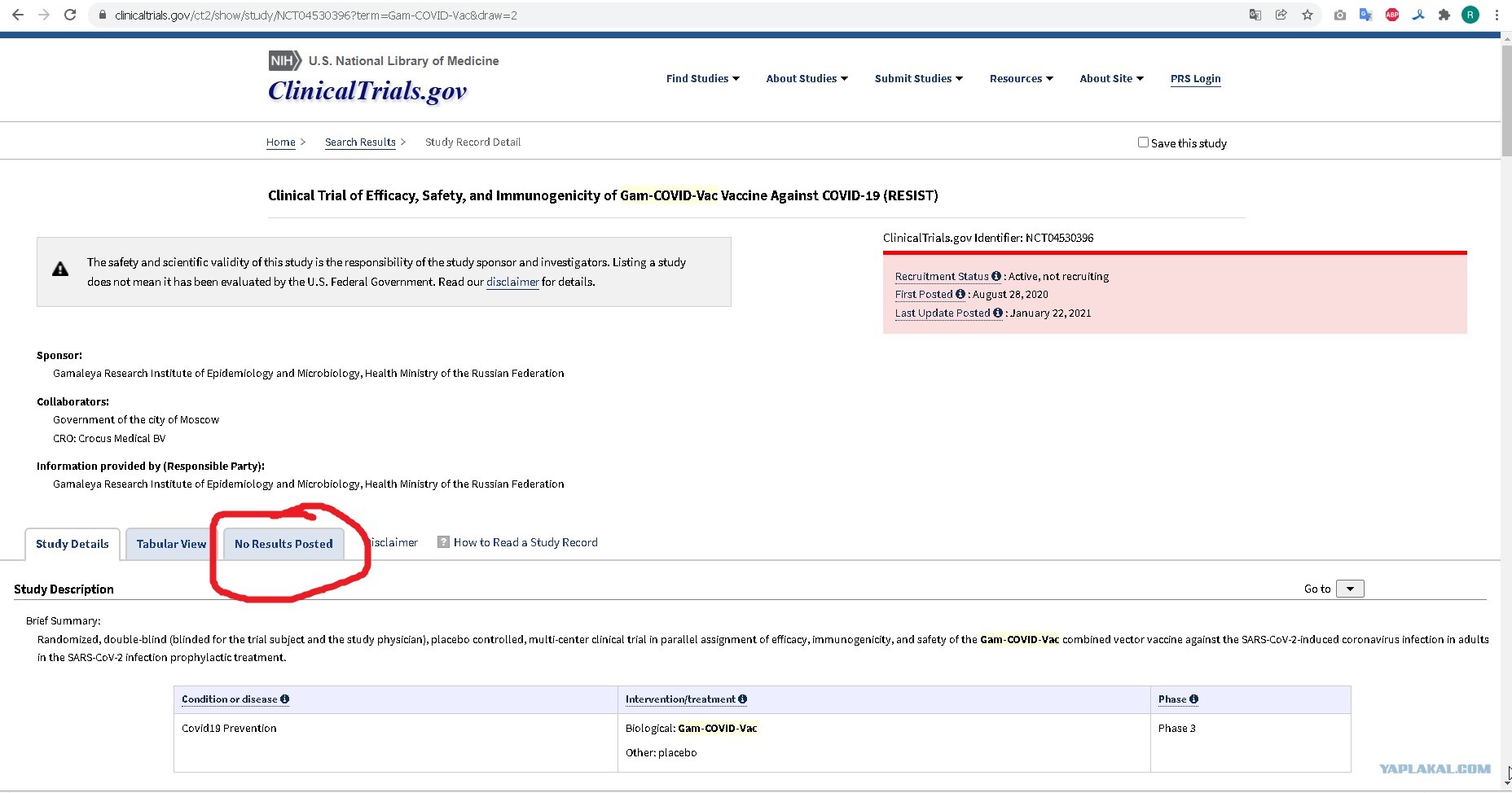The image size is (1512, 793).
Task: Click the Intervention/treatment header link
Action: [680, 699]
